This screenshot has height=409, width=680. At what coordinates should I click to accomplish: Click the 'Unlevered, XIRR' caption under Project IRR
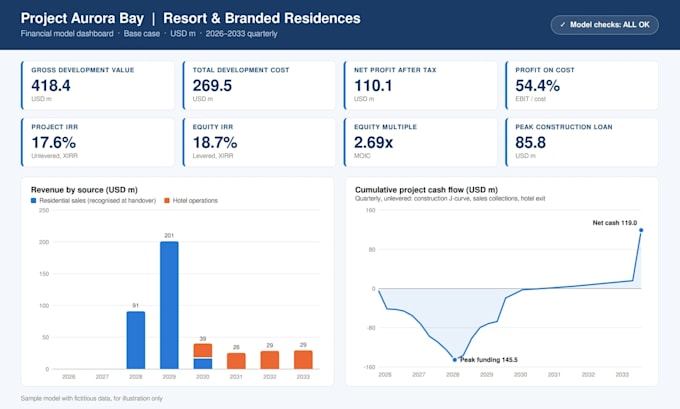point(54,156)
